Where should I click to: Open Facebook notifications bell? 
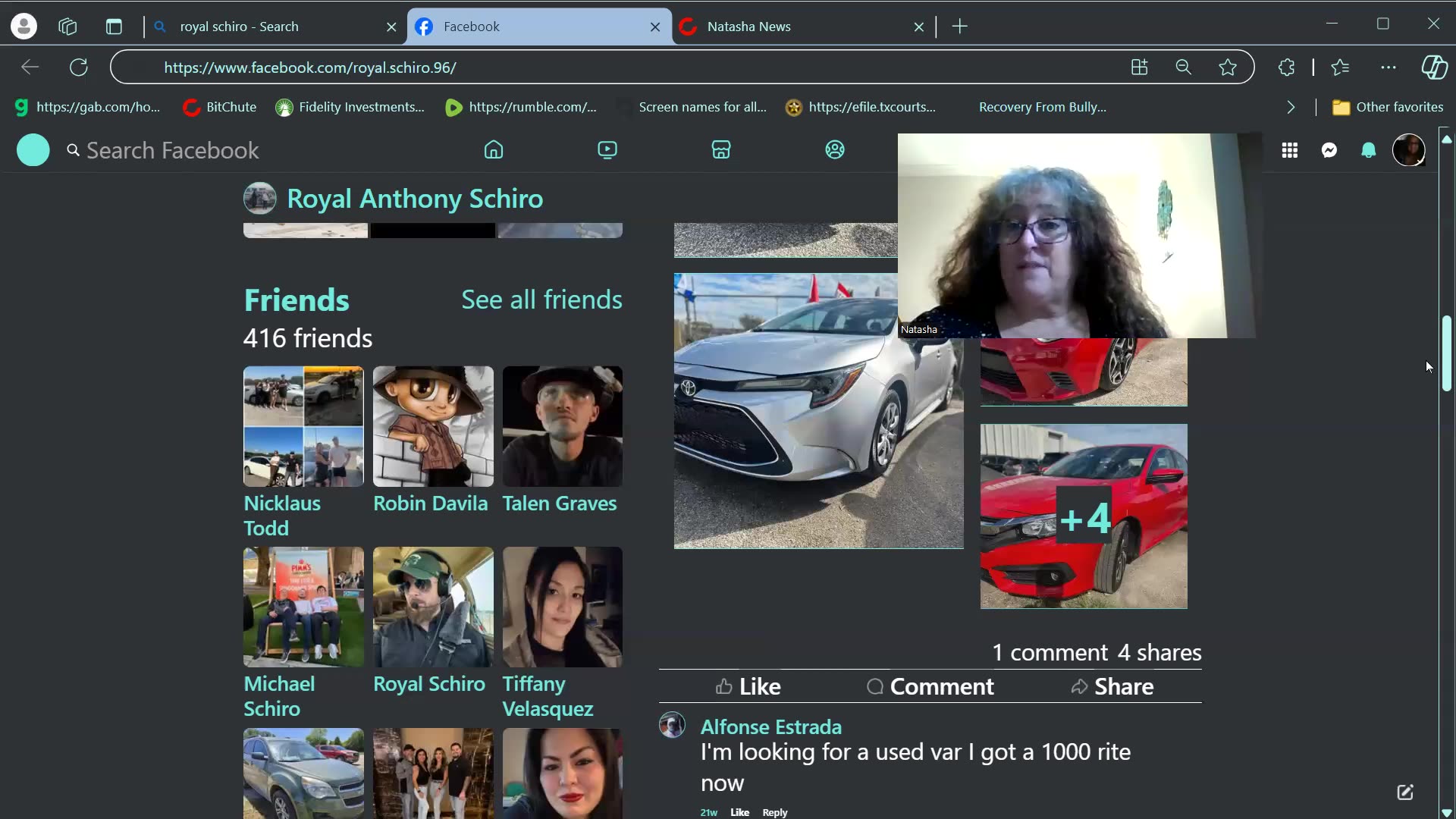point(1369,151)
